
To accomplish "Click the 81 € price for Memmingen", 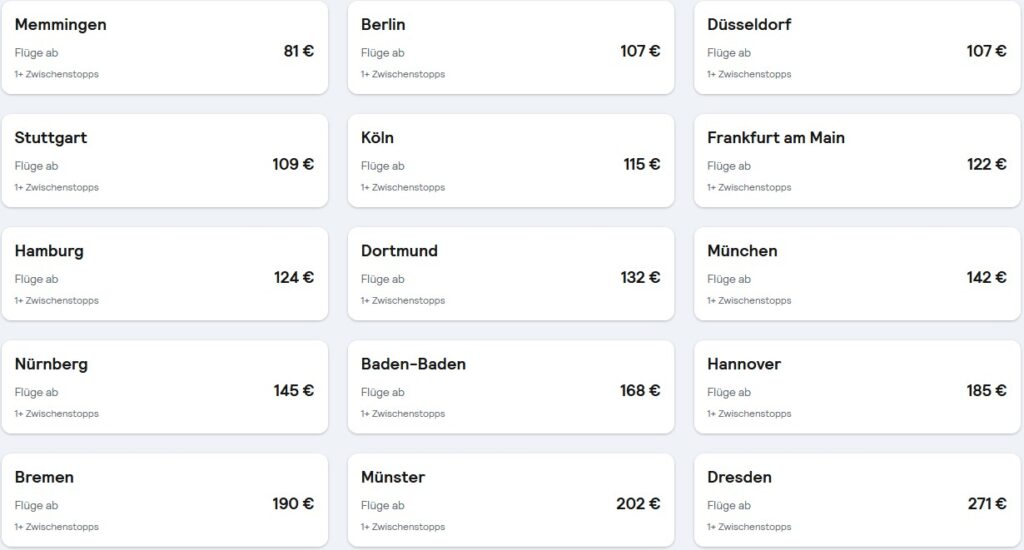I will coord(298,51).
